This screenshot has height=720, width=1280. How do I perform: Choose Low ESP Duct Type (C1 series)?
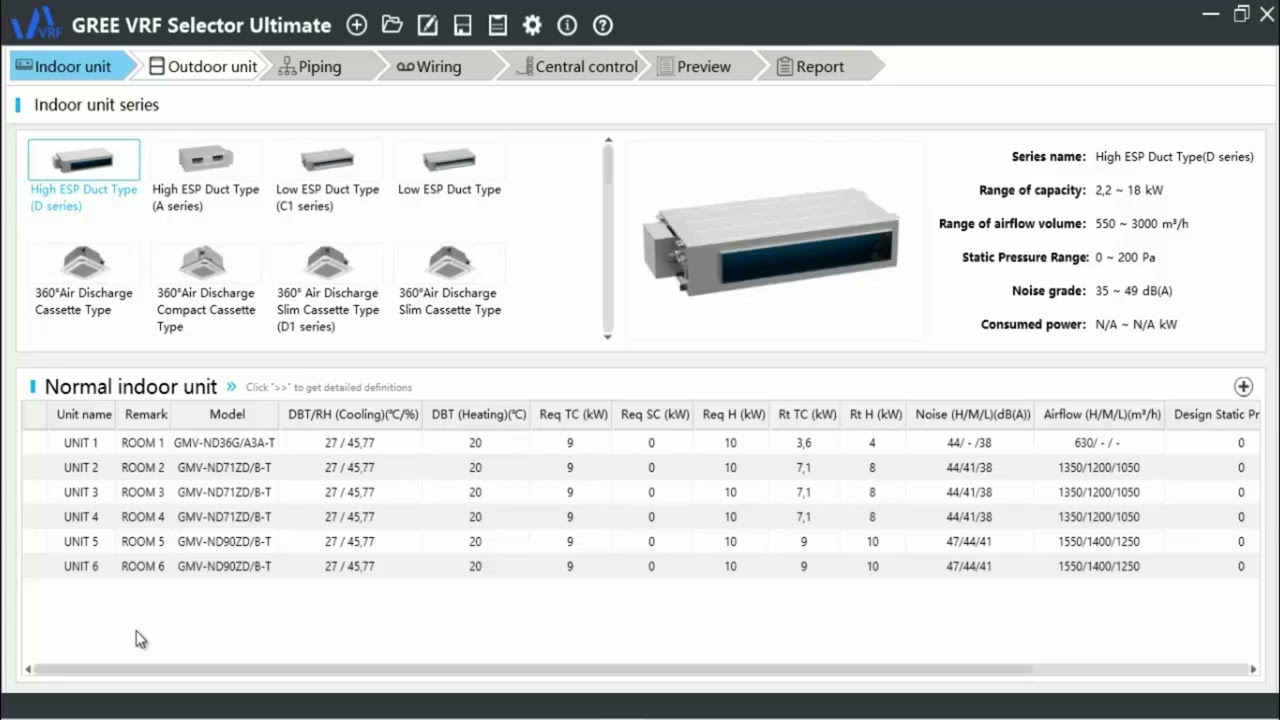tap(328, 177)
